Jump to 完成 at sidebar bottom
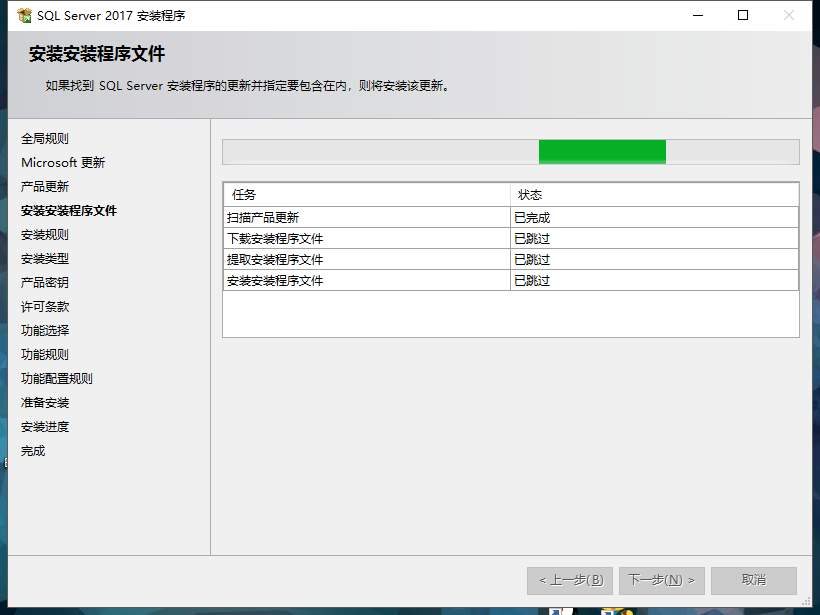The width and height of the screenshot is (820, 615). [33, 450]
